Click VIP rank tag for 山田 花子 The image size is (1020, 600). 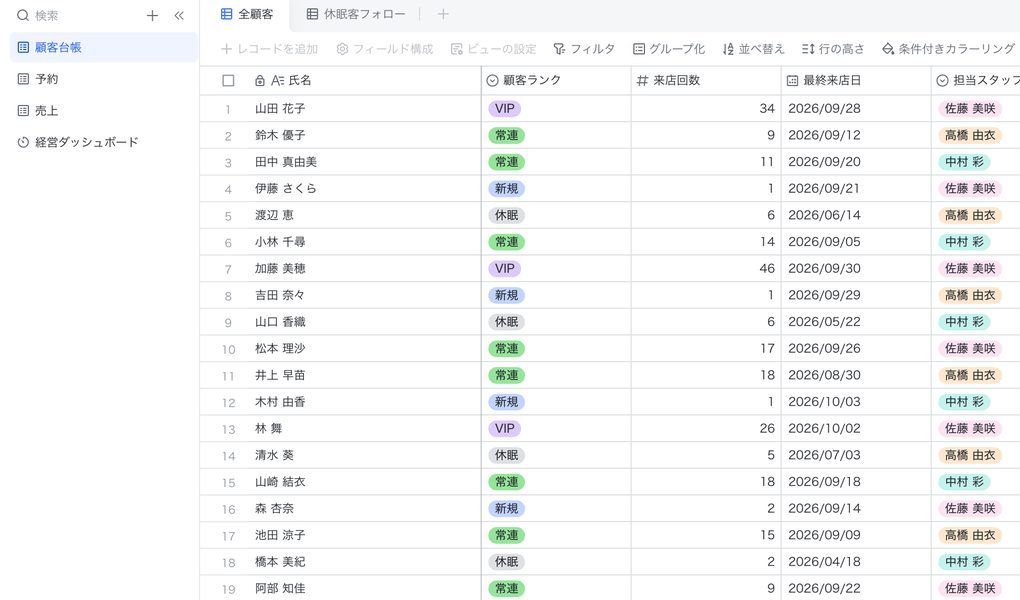click(504, 109)
